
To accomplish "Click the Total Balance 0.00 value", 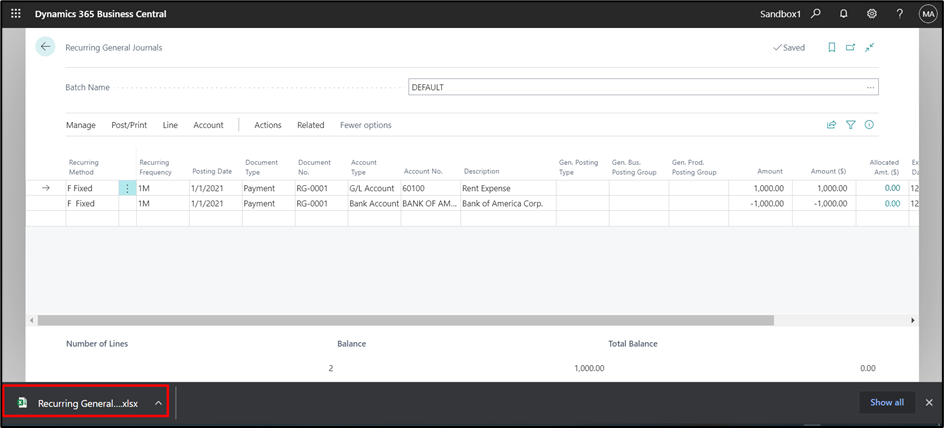I will pyautogui.click(x=868, y=368).
